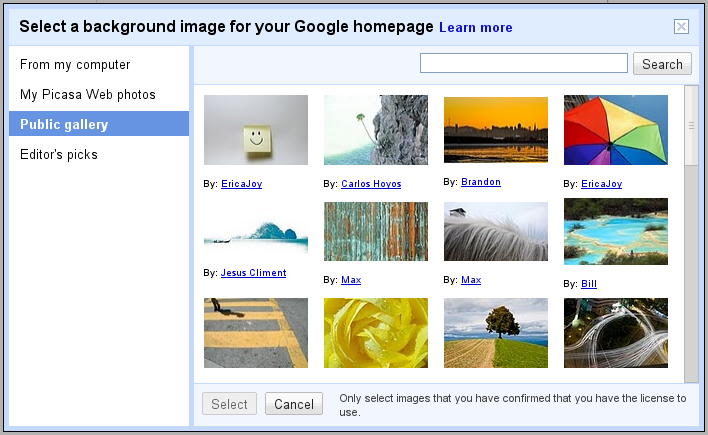708x435 pixels.
Task: Open the Learn more link
Action: [x=476, y=28]
